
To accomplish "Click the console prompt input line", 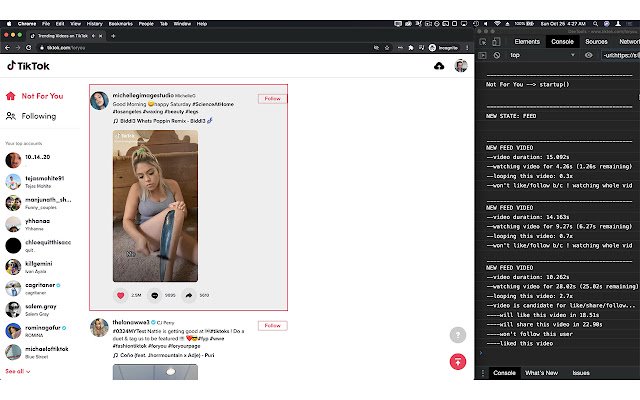I will 559,353.
